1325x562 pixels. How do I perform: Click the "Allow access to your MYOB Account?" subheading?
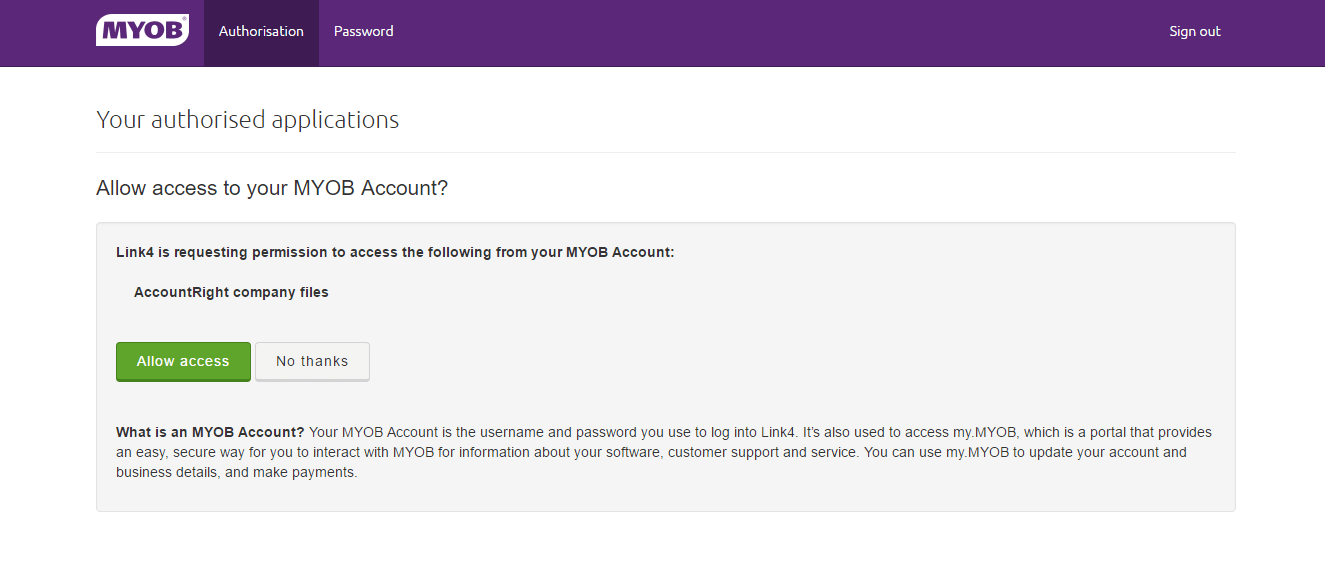(271, 188)
